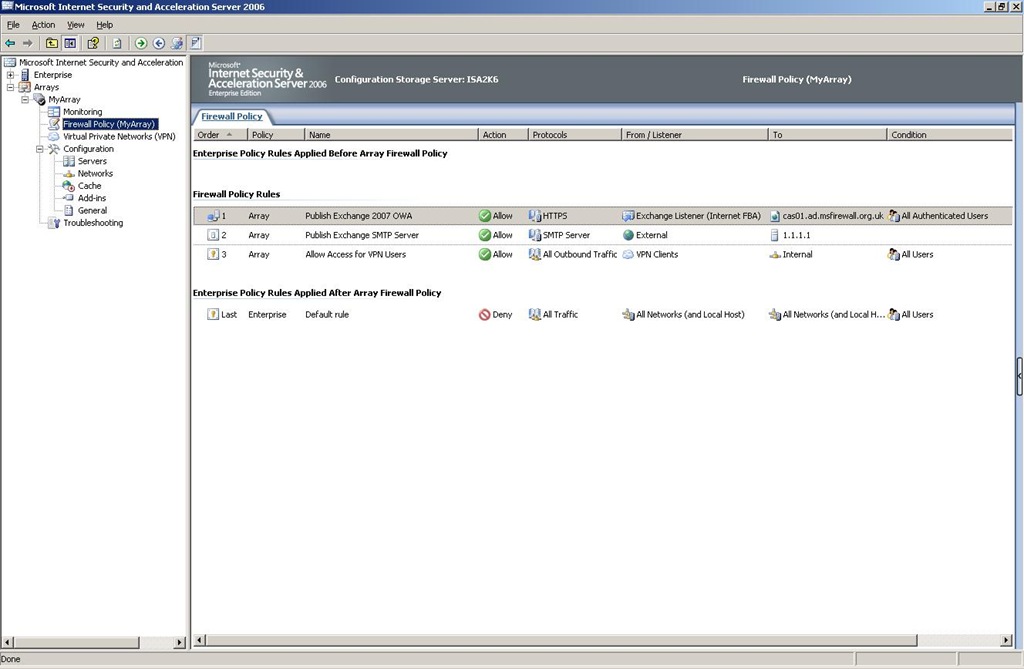Switch to the Firewall Policy tab
The height and width of the screenshot is (669, 1024).
232,116
